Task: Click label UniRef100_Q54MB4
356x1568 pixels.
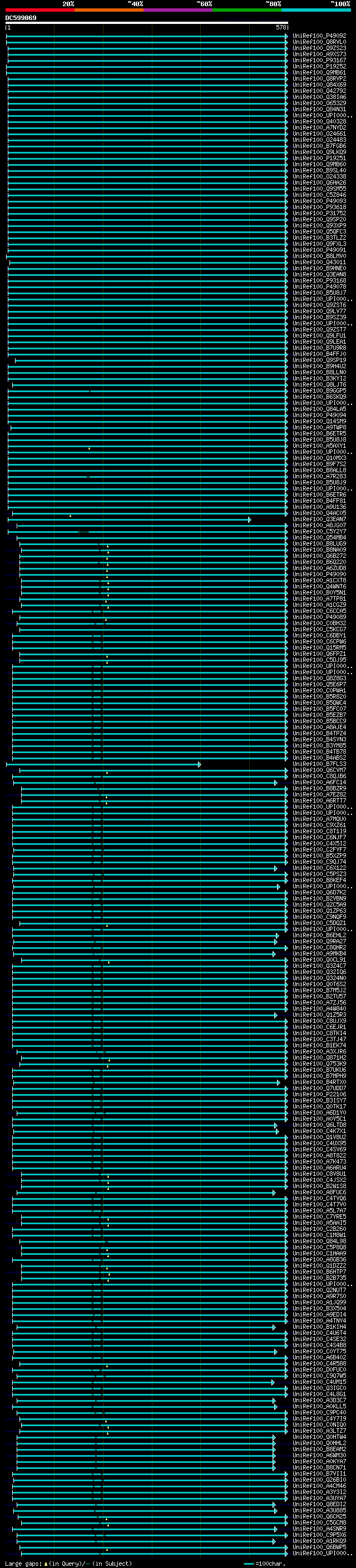Action: tap(319, 537)
